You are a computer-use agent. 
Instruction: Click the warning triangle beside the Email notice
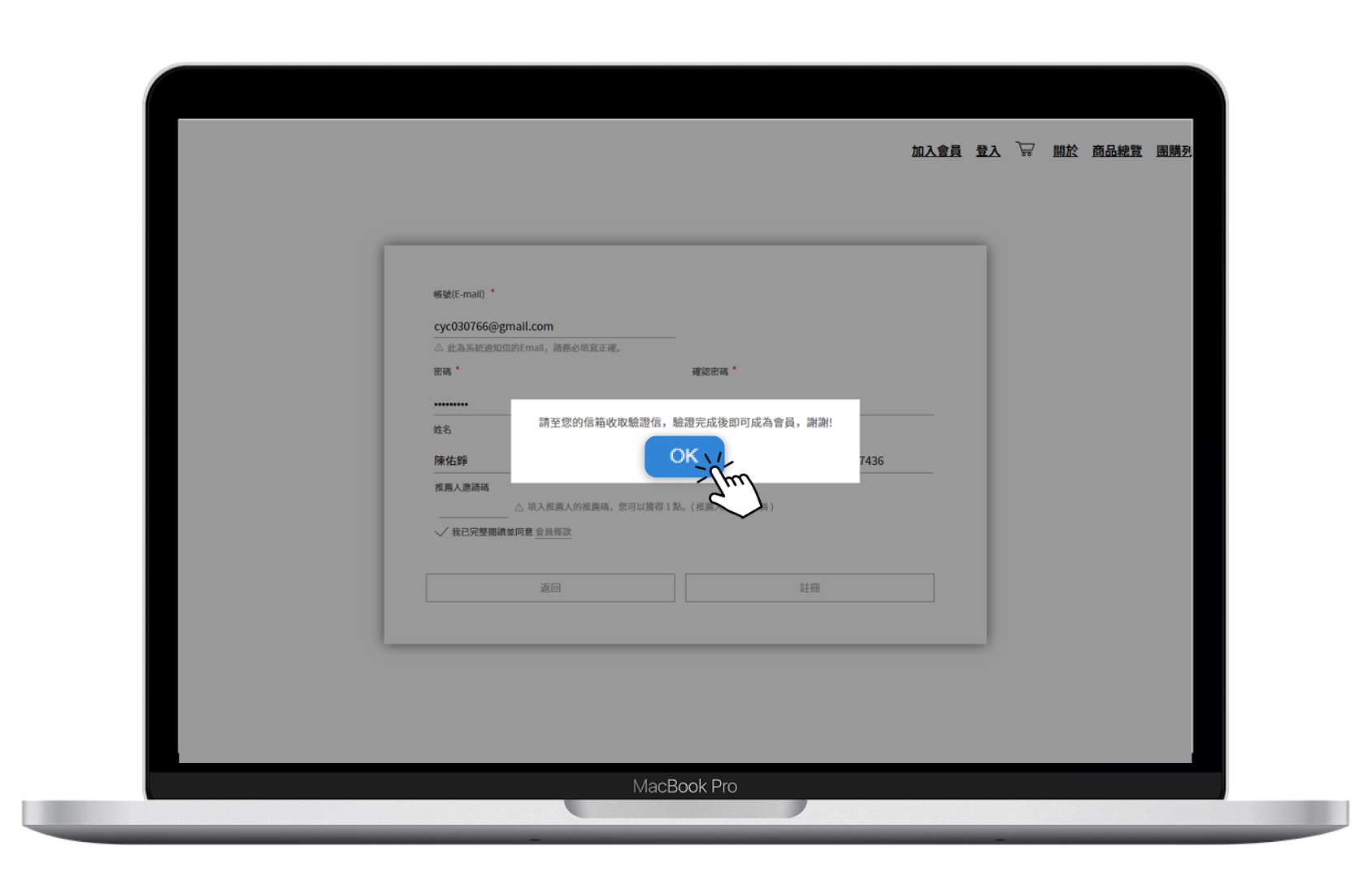(x=439, y=348)
